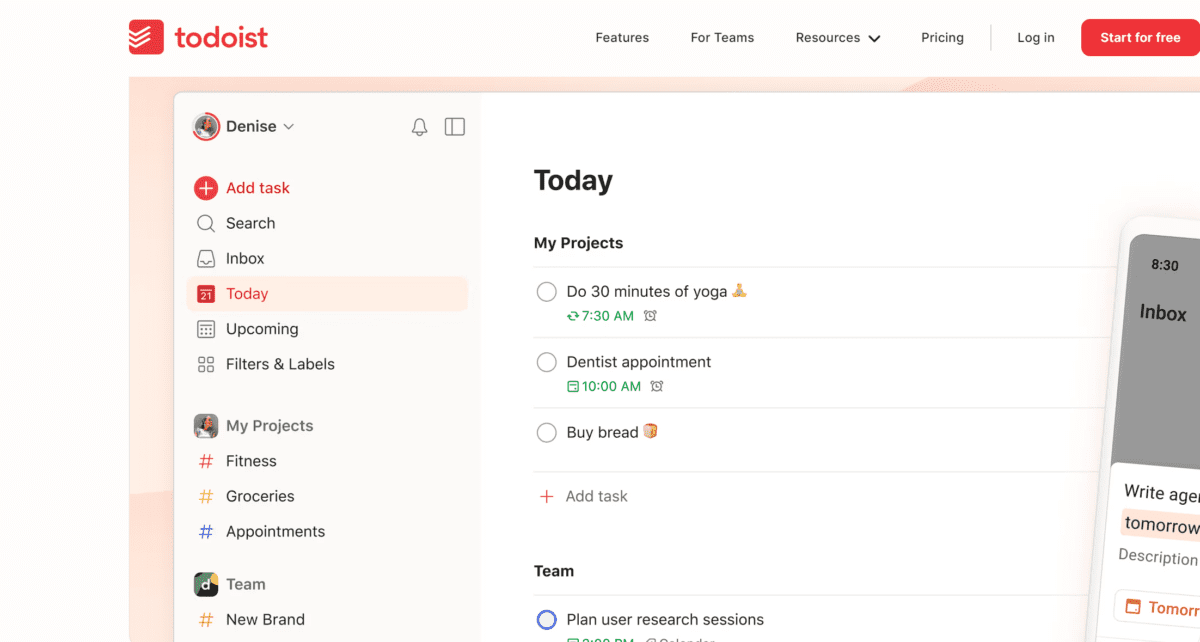Click the My Projects avatar icon
1200x642 pixels.
click(206, 426)
